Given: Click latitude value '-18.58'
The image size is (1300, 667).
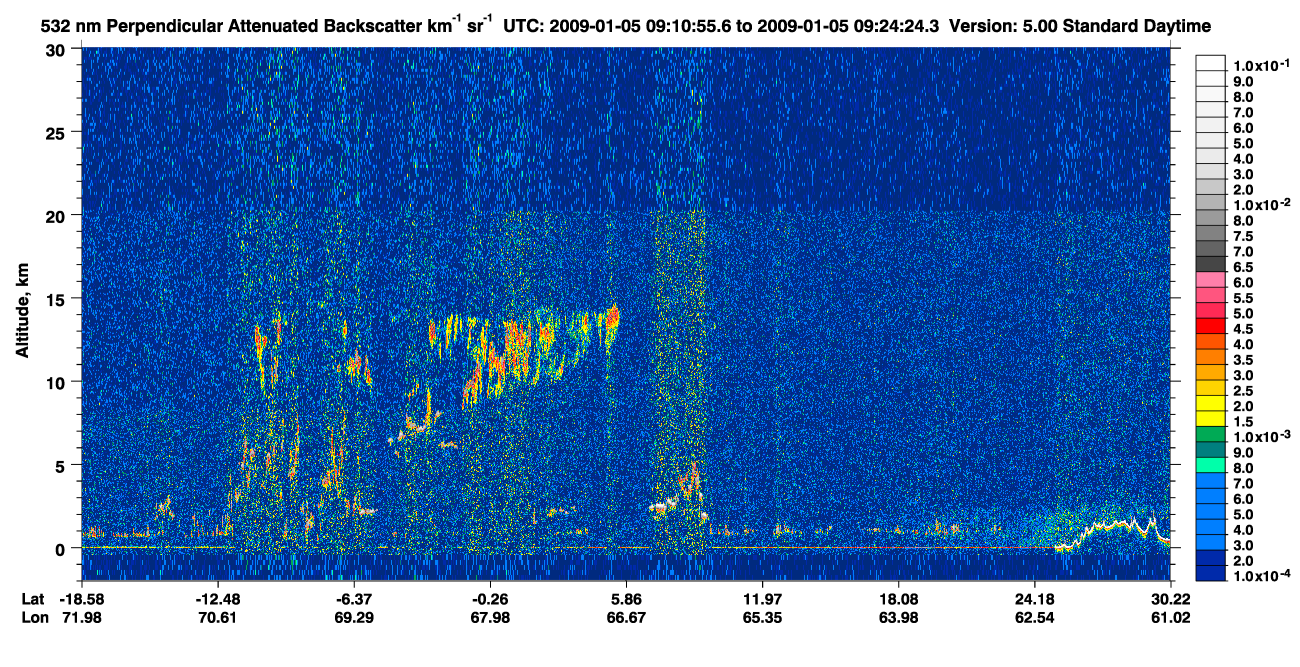Looking at the screenshot, I should point(82,600).
